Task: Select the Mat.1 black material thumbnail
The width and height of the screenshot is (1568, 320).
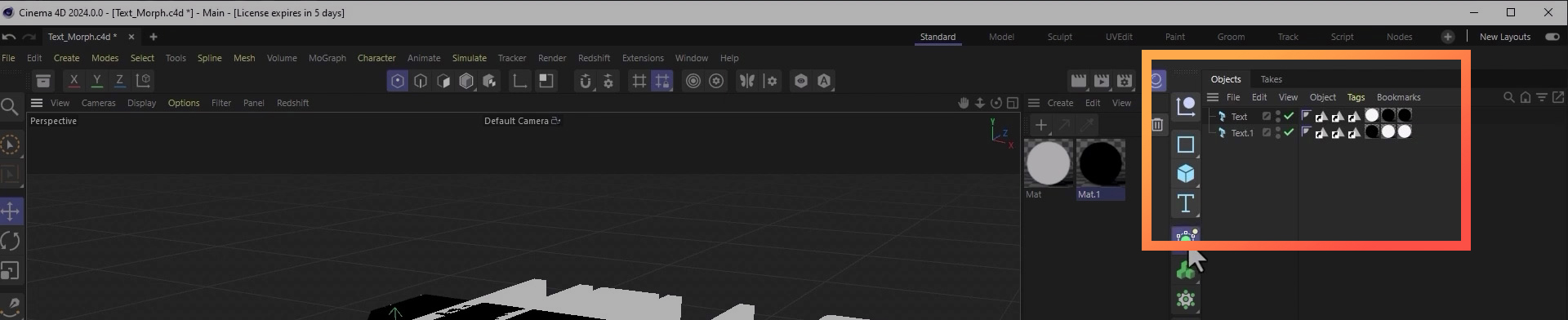Action: pos(1101,163)
